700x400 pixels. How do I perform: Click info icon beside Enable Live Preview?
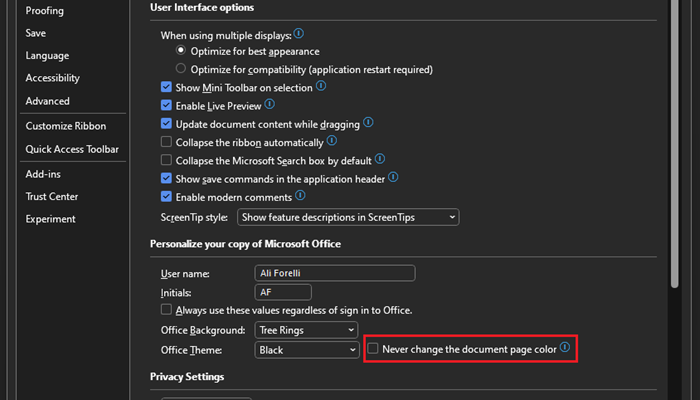(x=270, y=104)
